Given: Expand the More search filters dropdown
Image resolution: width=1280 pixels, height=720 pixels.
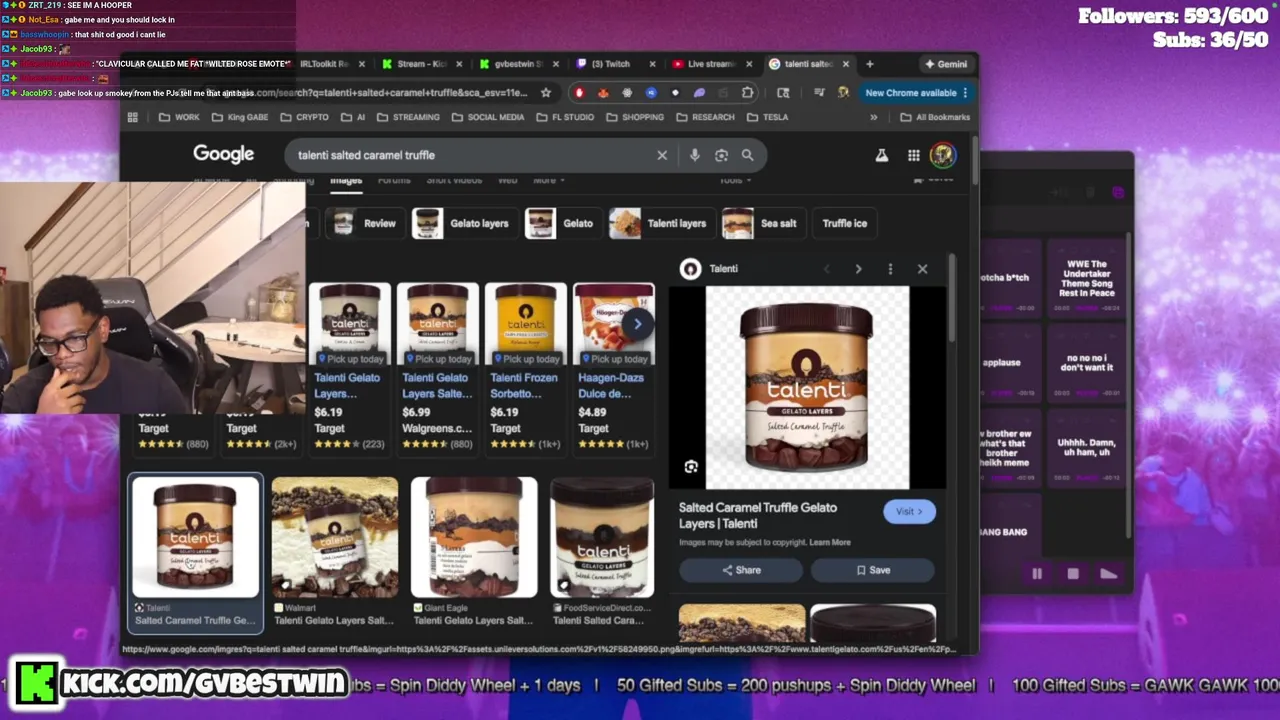Looking at the screenshot, I should 549,180.
